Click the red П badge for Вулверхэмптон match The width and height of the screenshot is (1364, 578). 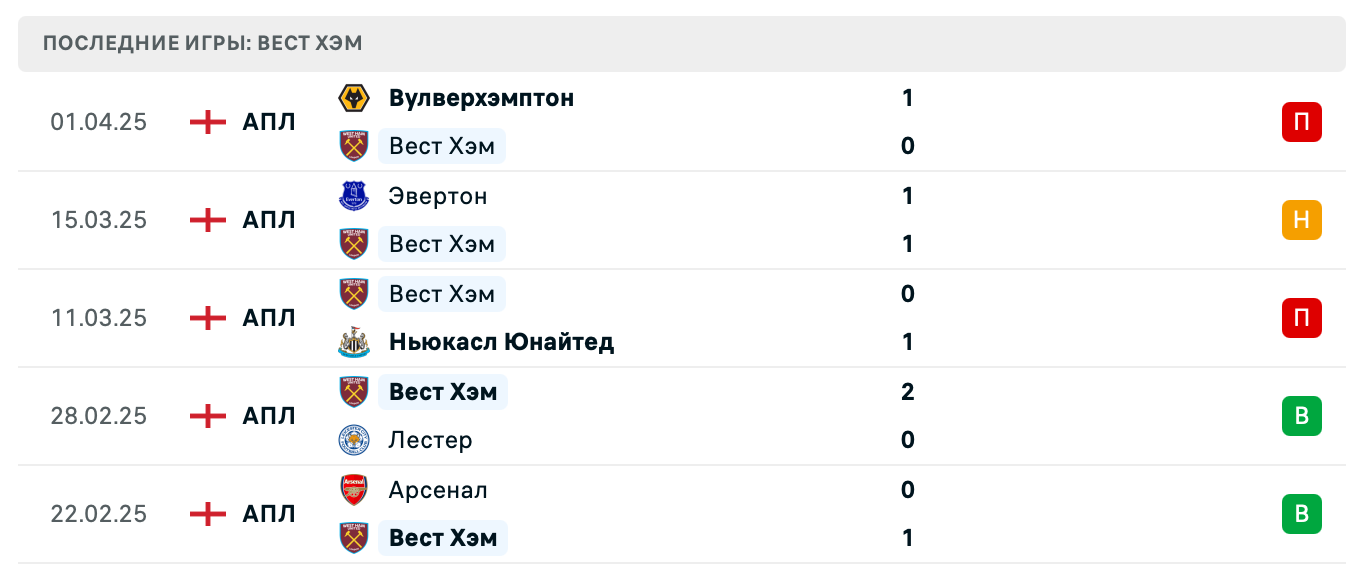(x=1301, y=121)
